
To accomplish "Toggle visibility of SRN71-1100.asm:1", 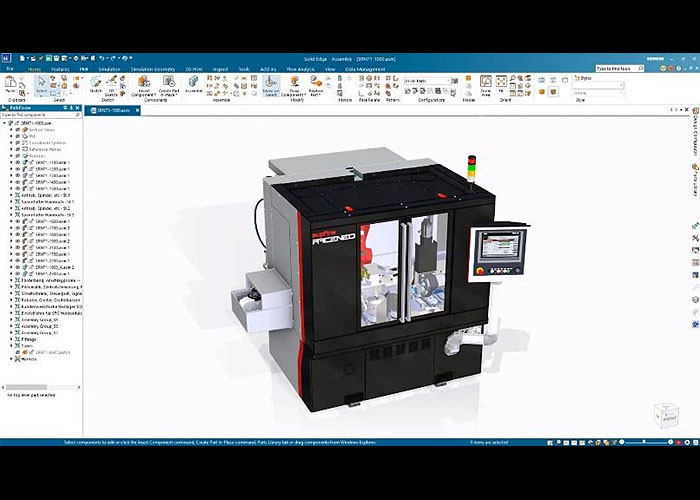I will [18, 162].
